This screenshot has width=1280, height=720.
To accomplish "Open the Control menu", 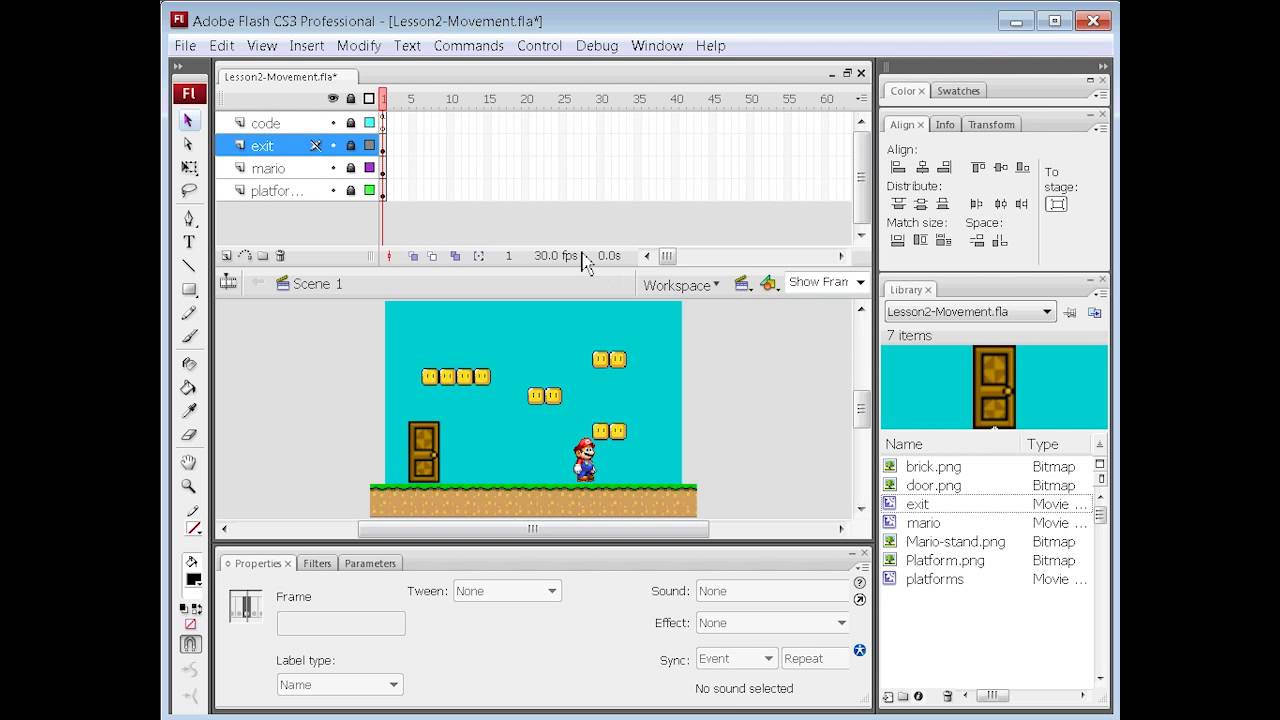I will [x=540, y=46].
